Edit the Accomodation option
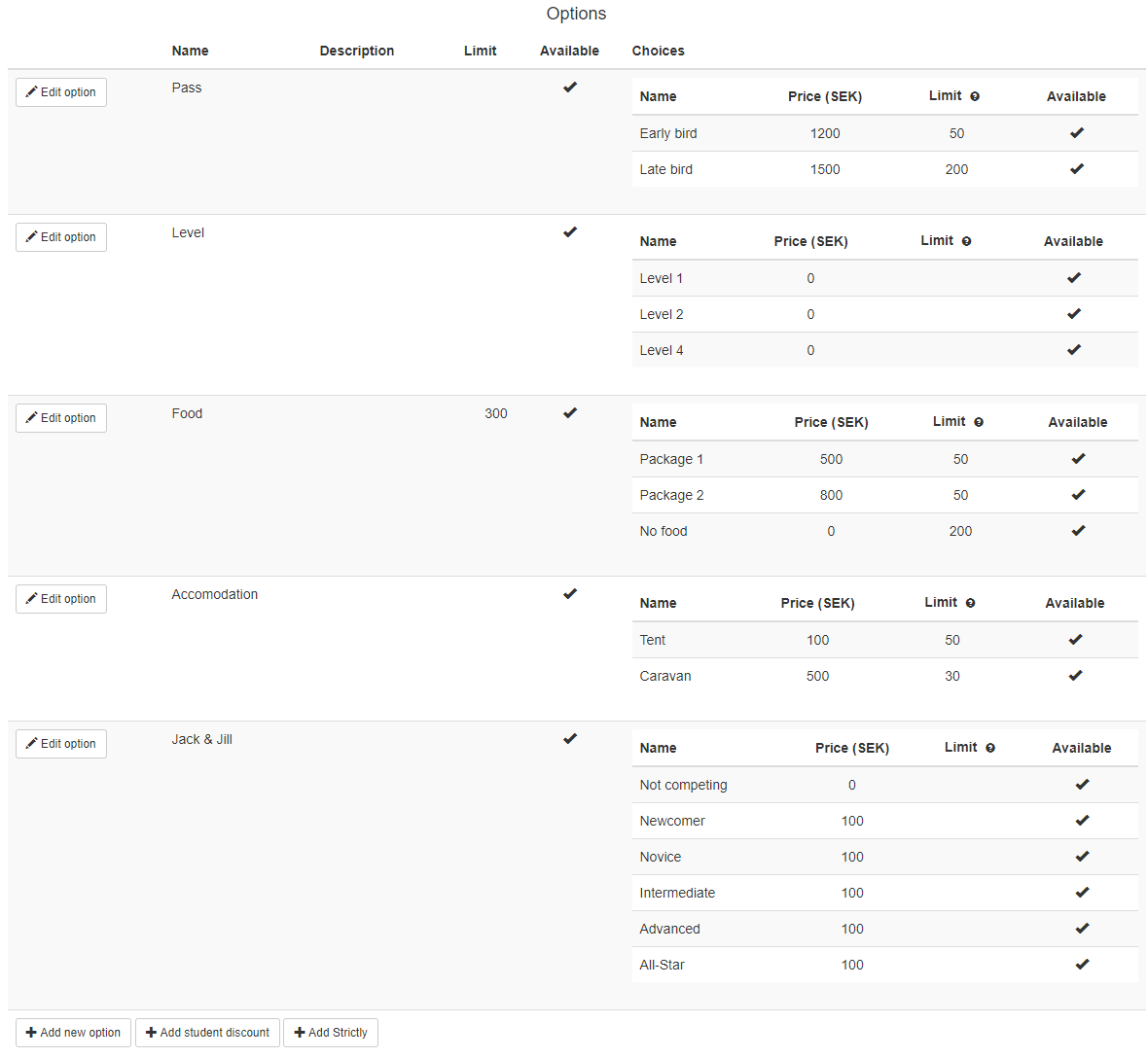This screenshot has width=1148, height=1058. [x=61, y=599]
